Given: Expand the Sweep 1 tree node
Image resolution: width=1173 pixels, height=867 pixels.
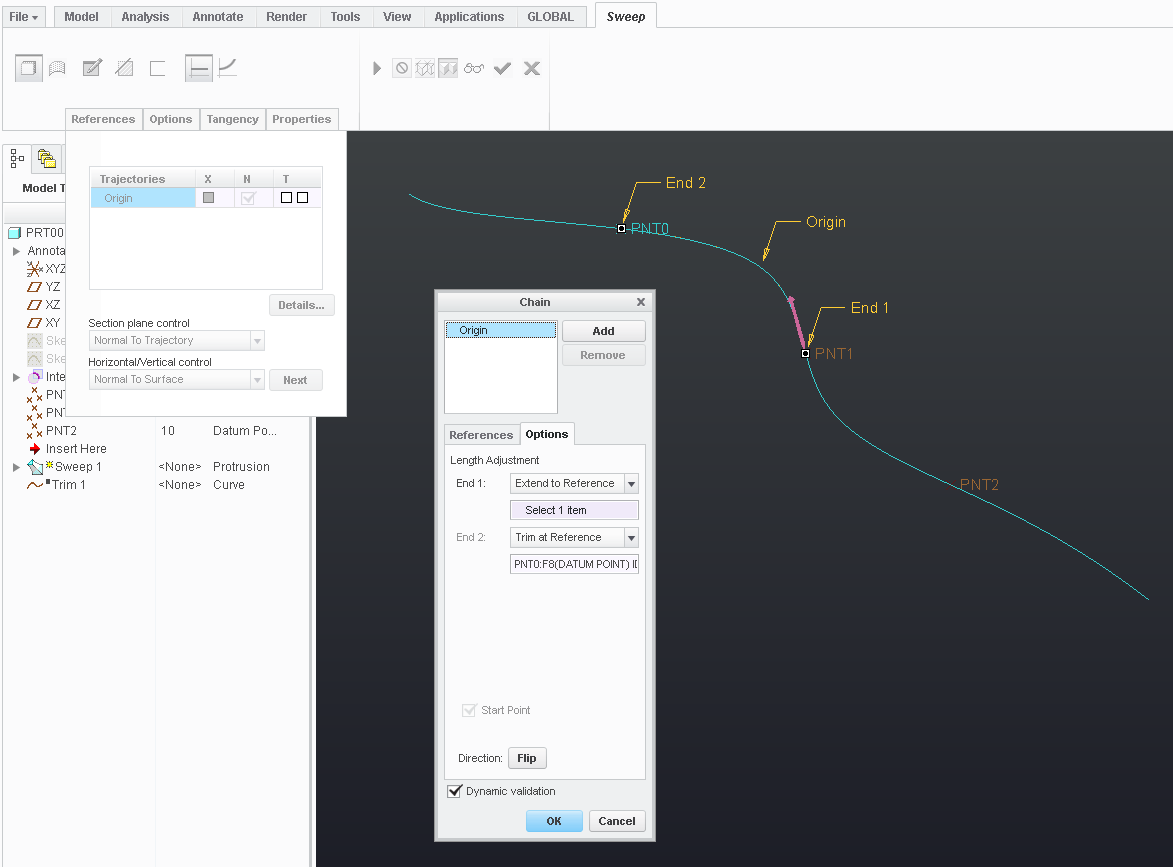Looking at the screenshot, I should tap(16, 467).
